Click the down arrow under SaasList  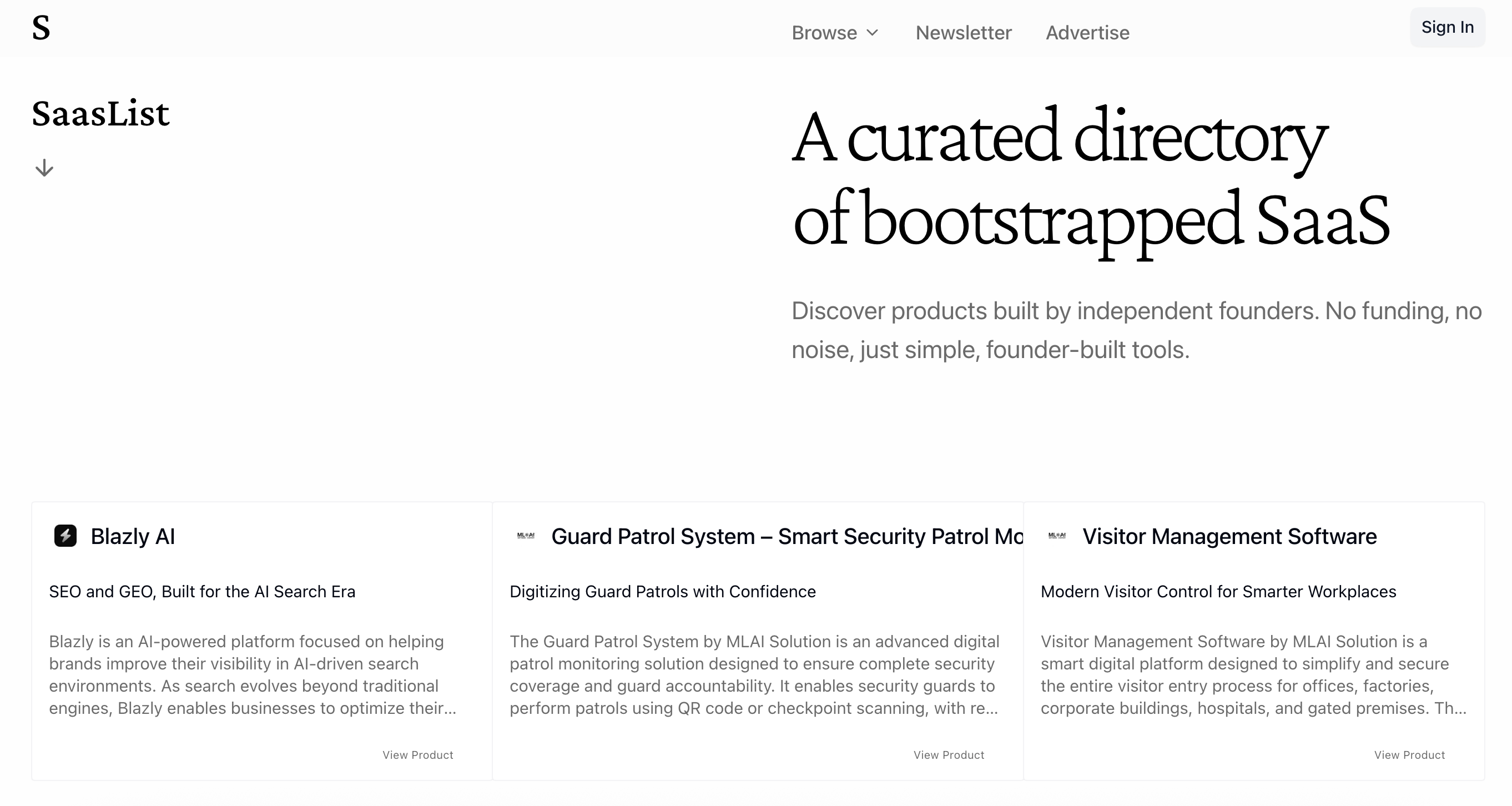(44, 168)
